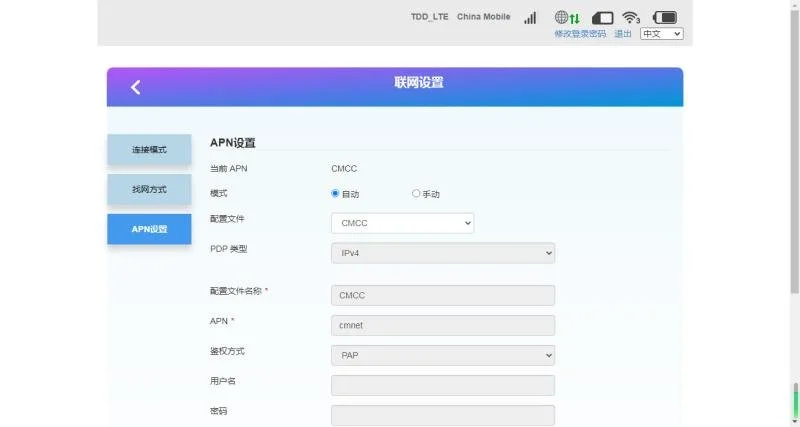Click the 密码 input field
This screenshot has height=427, width=800.
[x=443, y=415]
